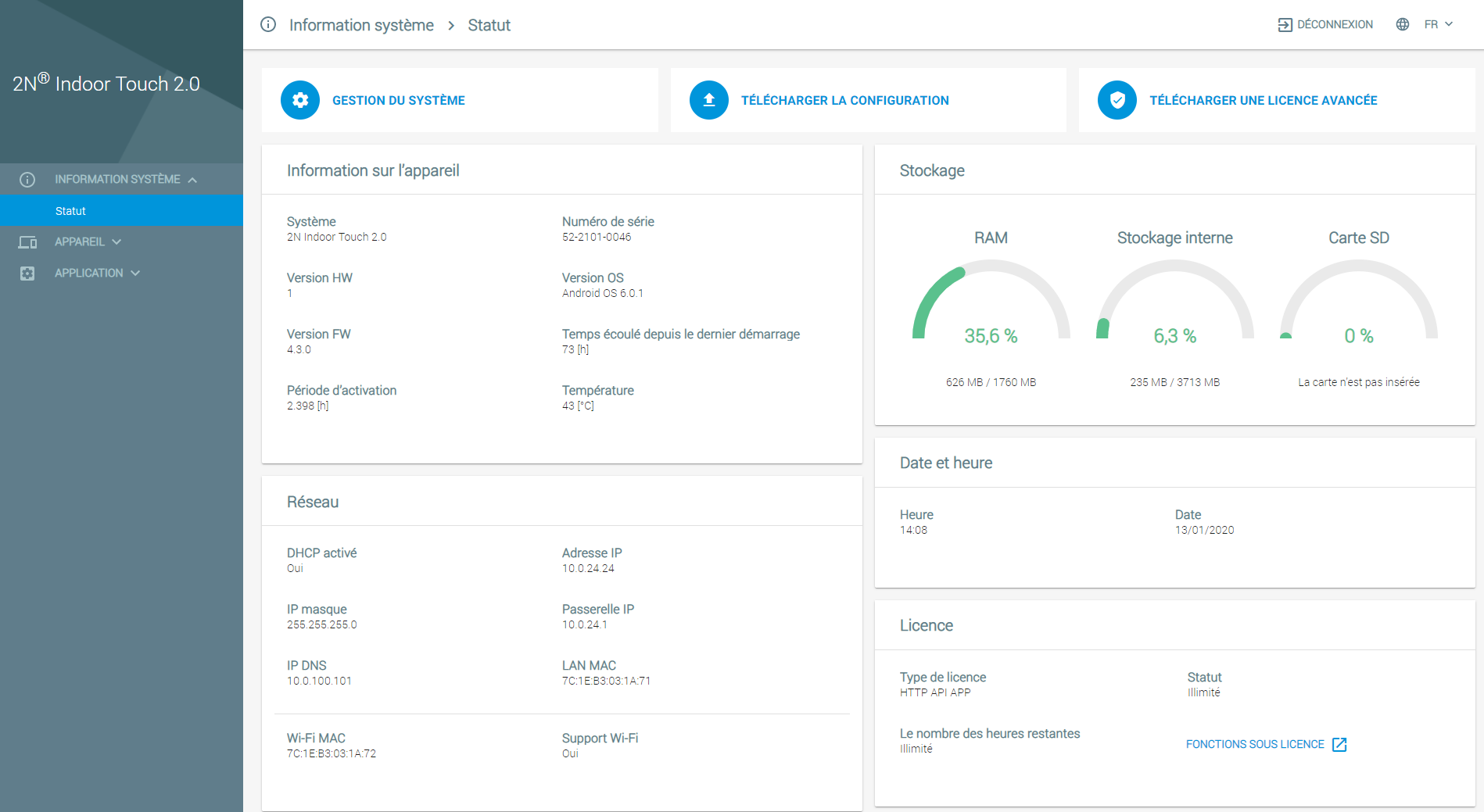1484x812 pixels.
Task: Click the HTTP API APP licence type
Action: coord(935,692)
